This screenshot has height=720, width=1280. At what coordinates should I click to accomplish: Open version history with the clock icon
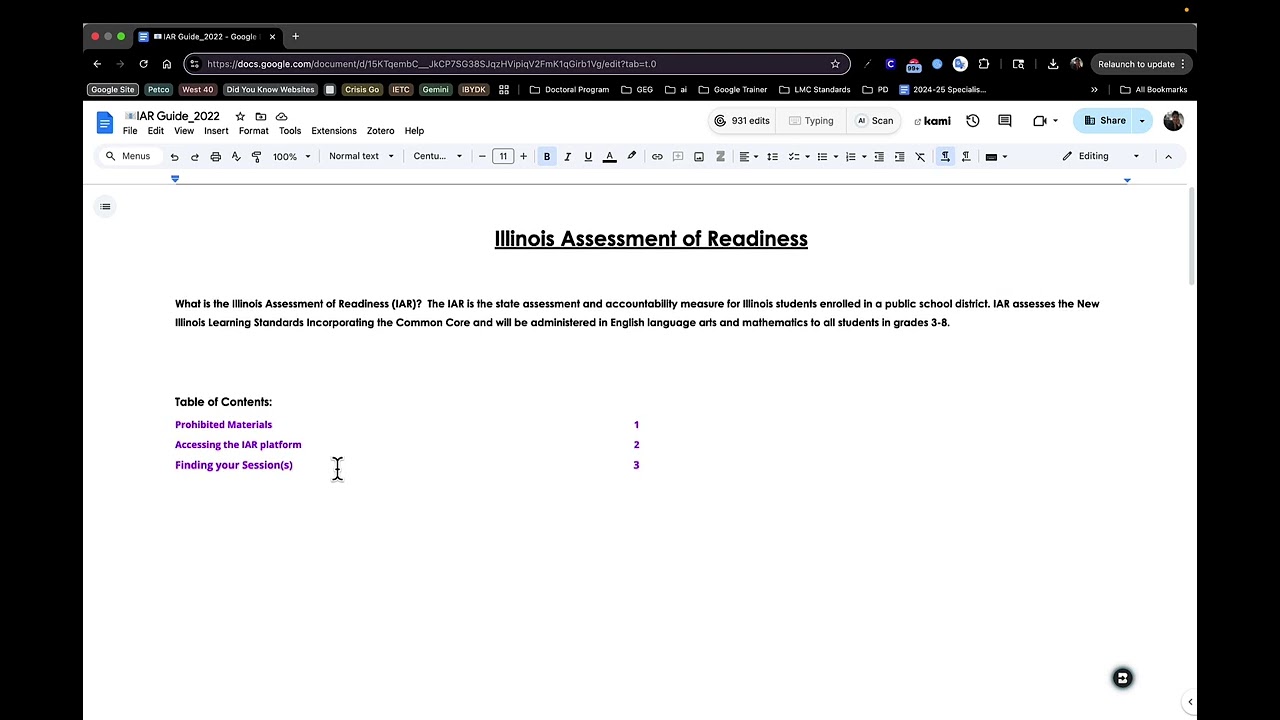point(973,121)
